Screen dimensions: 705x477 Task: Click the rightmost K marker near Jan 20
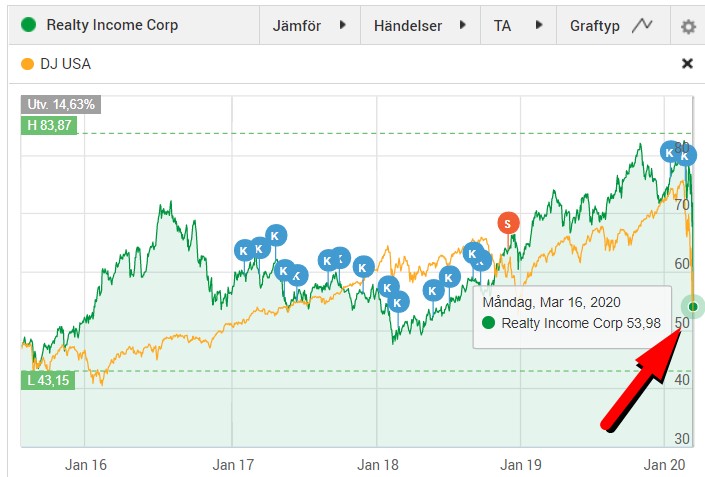(x=685, y=155)
